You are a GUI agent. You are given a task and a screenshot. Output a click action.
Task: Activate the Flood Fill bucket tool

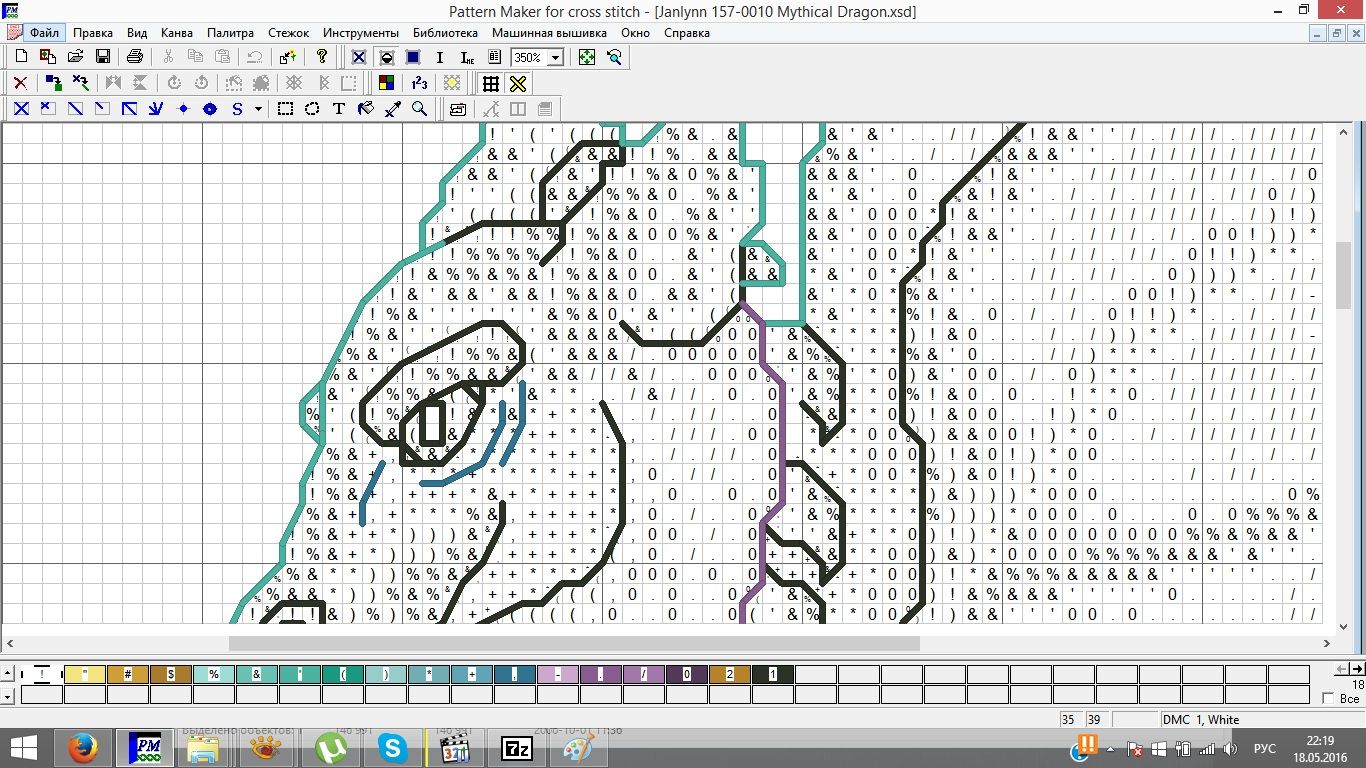coord(366,109)
